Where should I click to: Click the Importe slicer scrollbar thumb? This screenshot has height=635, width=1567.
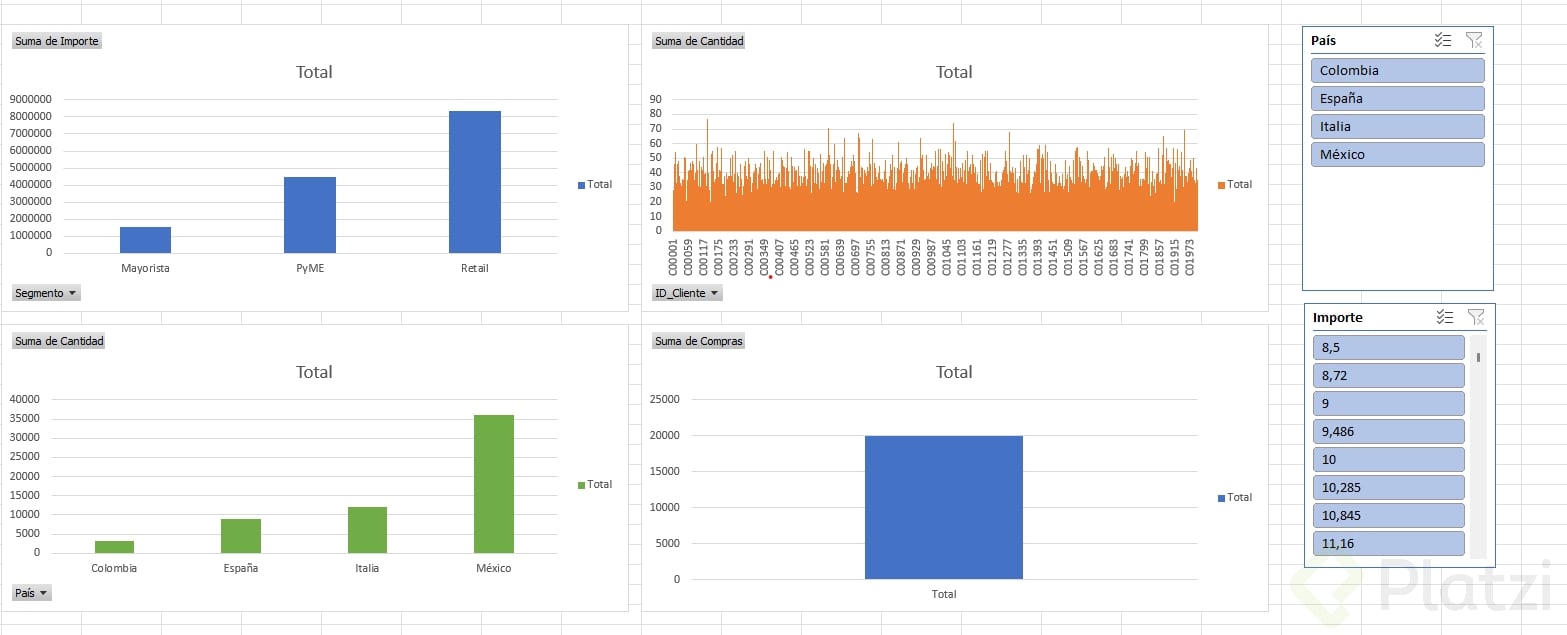(1478, 357)
